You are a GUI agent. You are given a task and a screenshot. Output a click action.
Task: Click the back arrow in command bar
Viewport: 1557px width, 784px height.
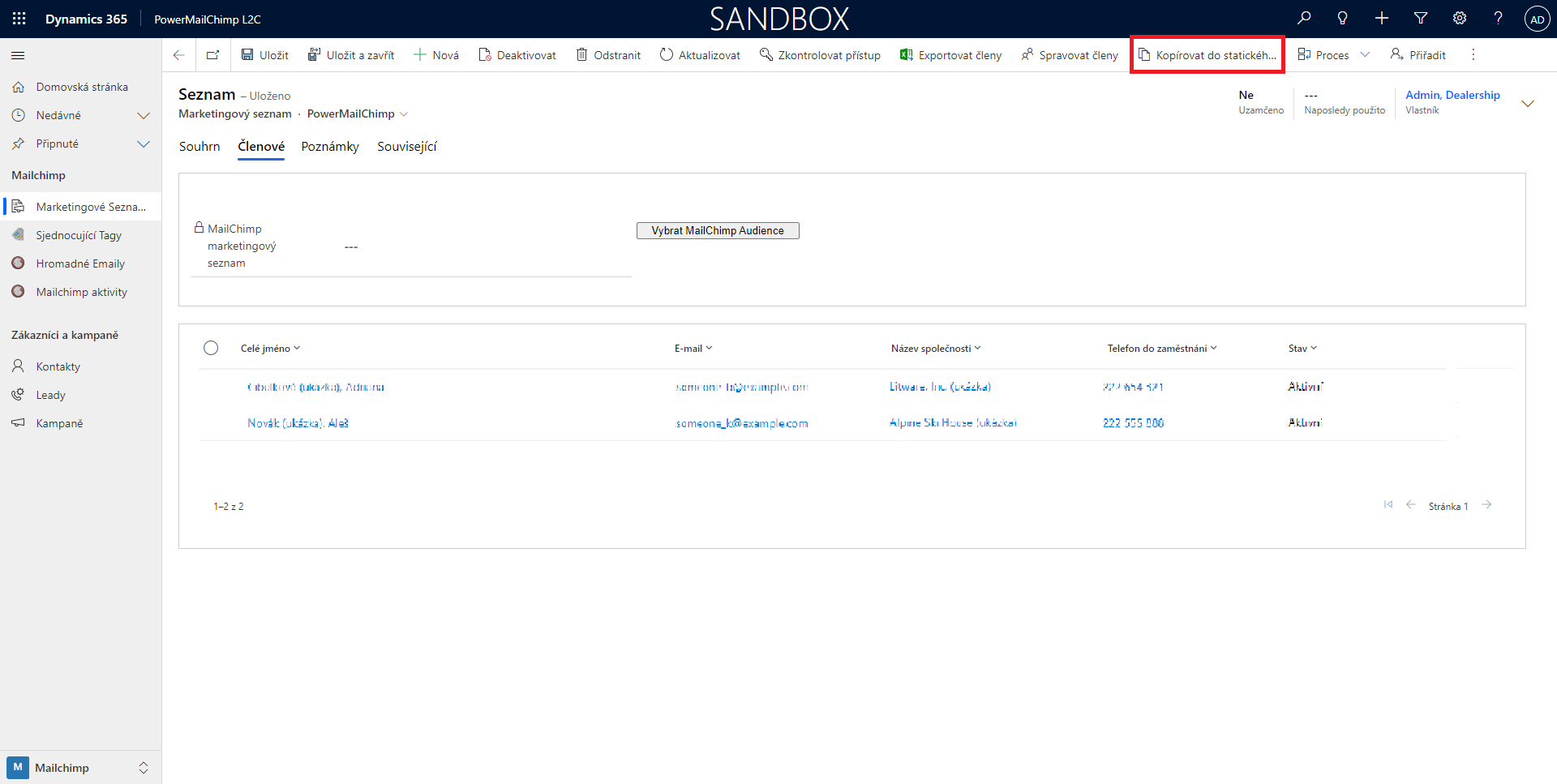click(179, 55)
